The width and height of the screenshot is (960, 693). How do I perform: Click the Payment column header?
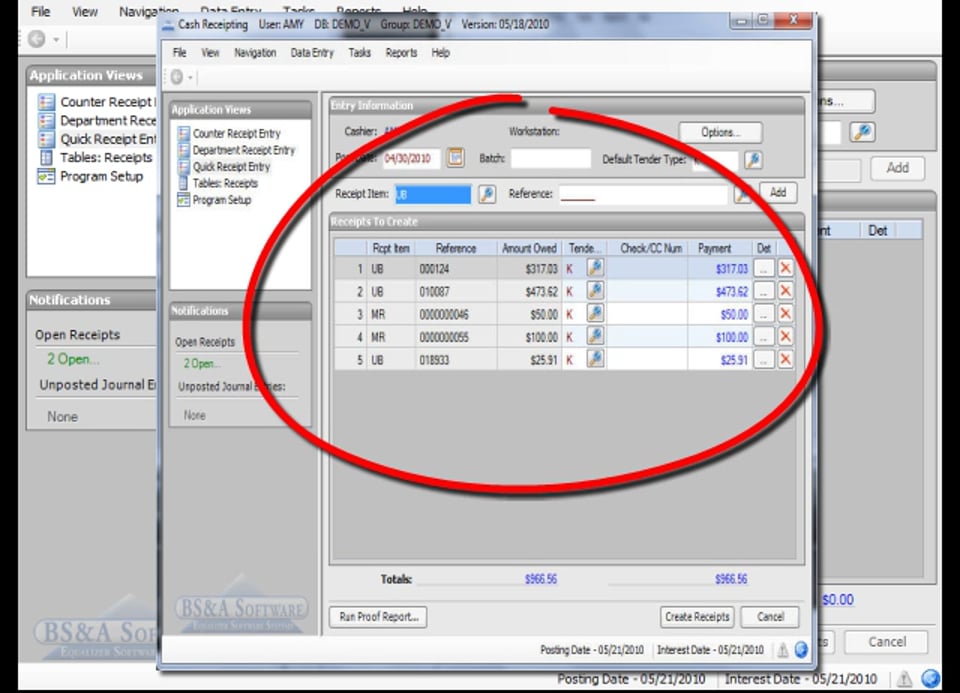tap(714, 248)
